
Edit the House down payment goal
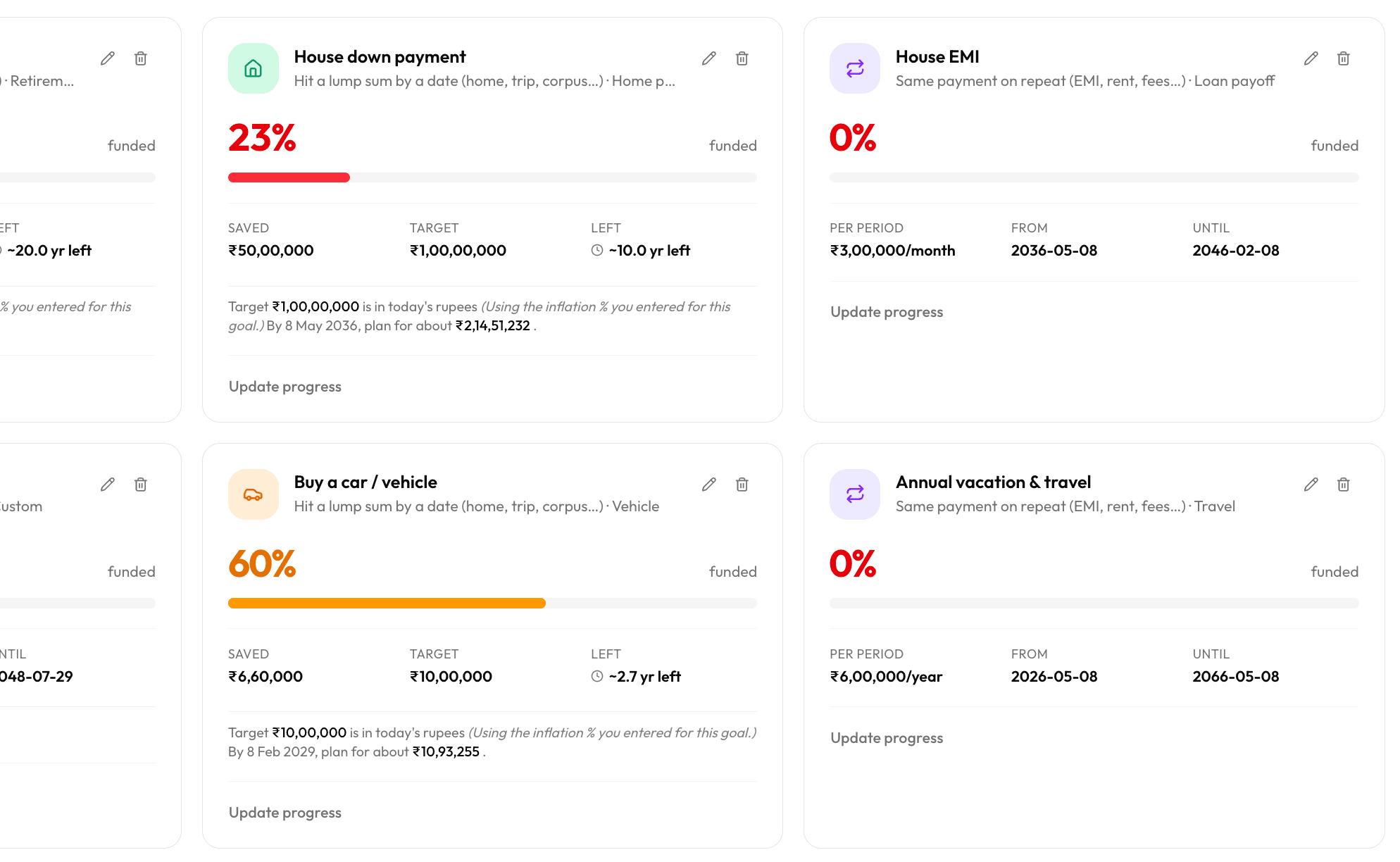pos(709,58)
